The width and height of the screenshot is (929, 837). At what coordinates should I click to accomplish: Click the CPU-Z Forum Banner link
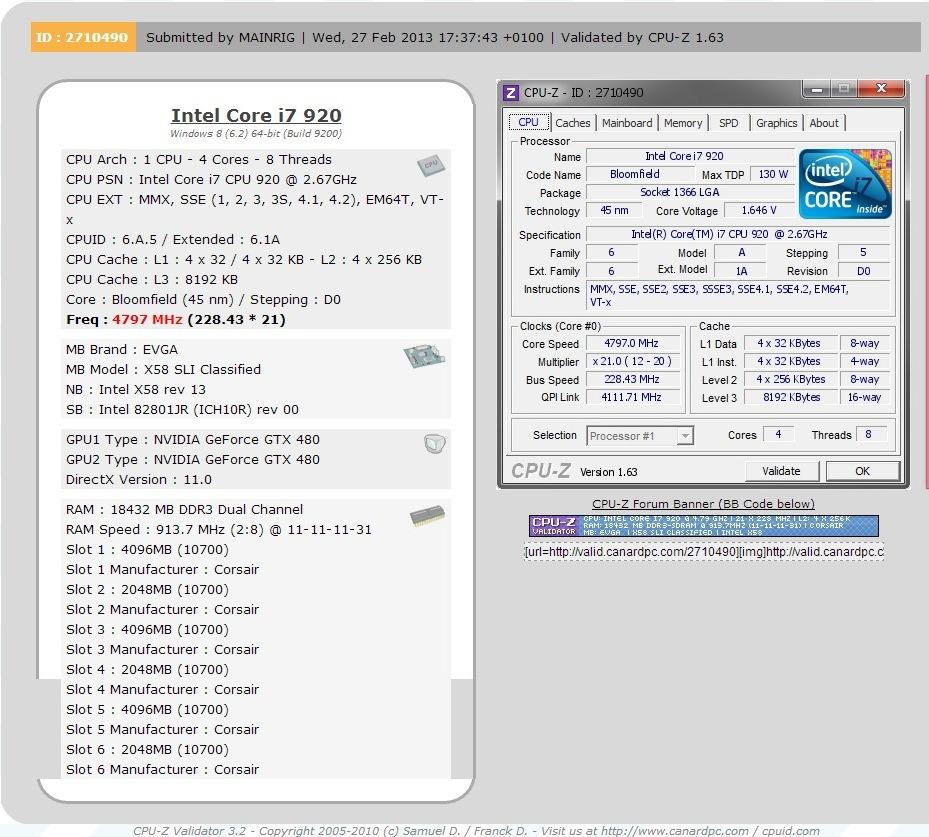703,504
